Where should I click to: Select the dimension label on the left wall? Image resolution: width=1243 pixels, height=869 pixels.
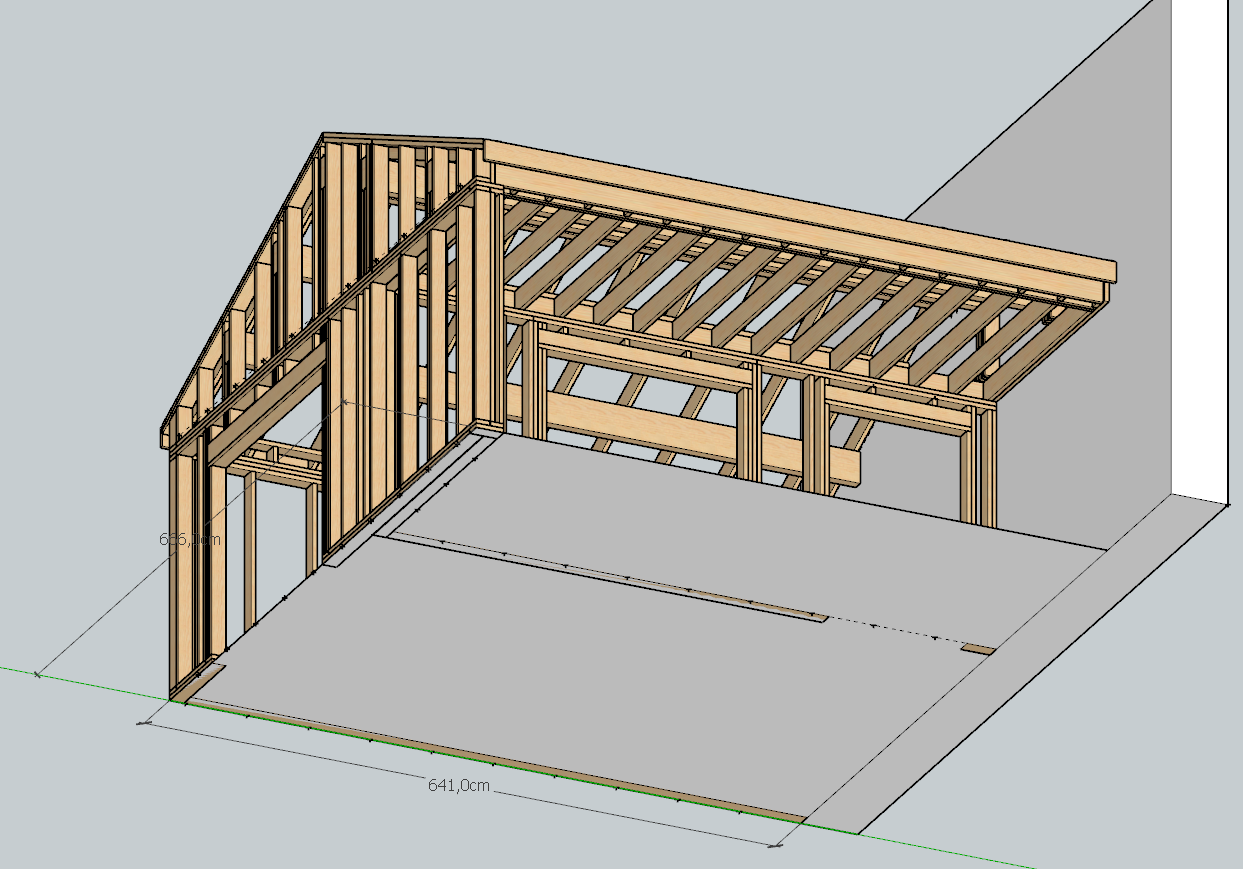point(190,539)
